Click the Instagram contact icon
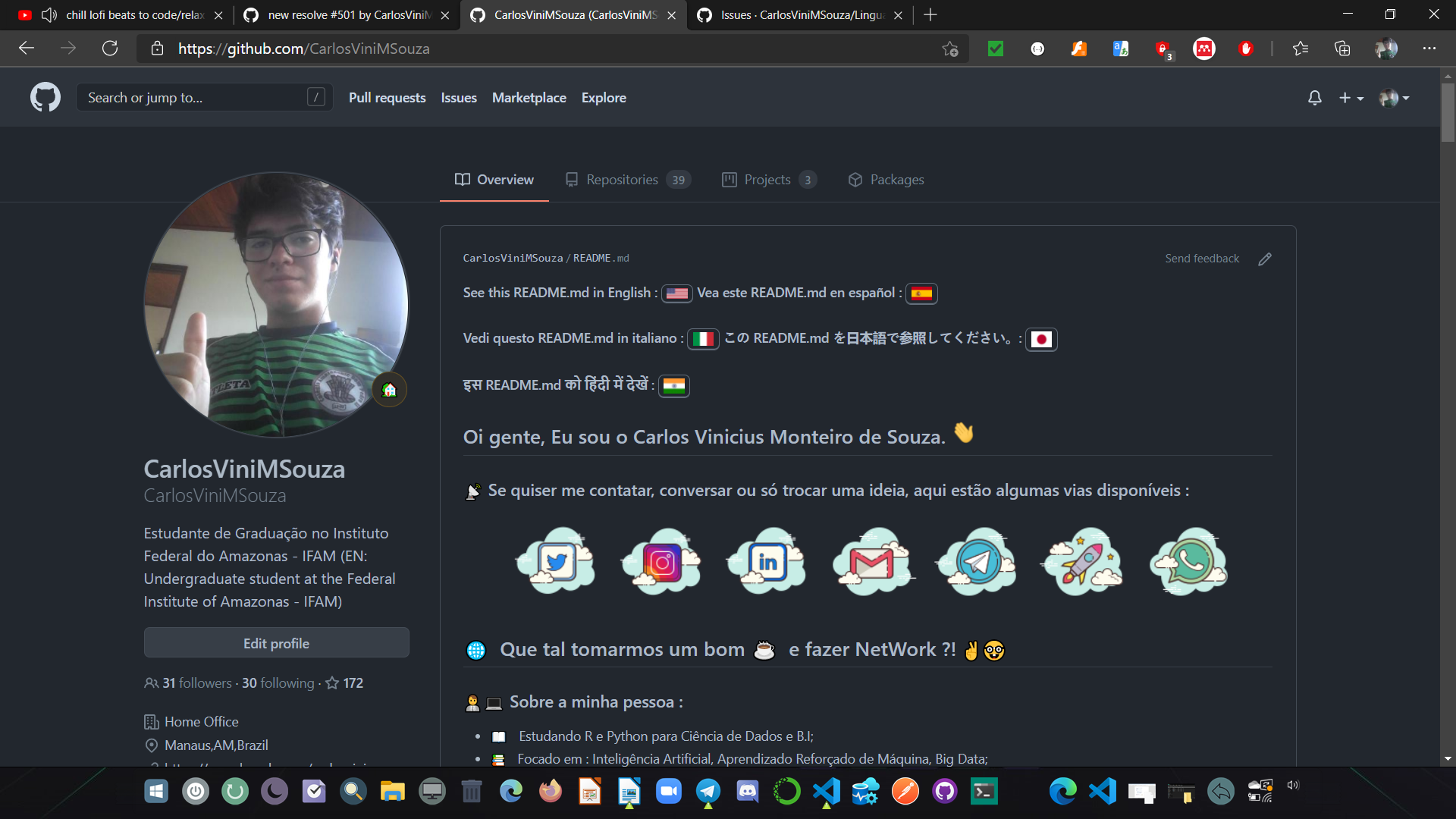Screen dimensions: 1456x819 661,562
